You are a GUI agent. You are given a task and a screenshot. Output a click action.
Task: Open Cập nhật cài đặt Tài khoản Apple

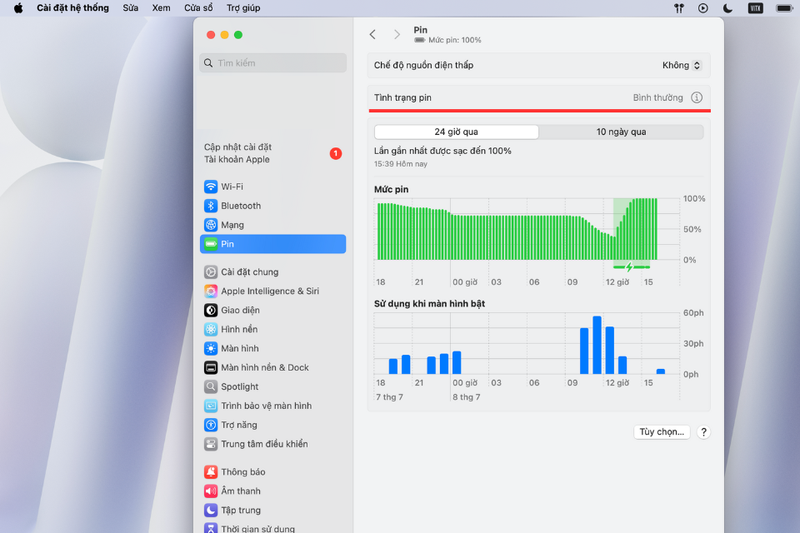272,153
